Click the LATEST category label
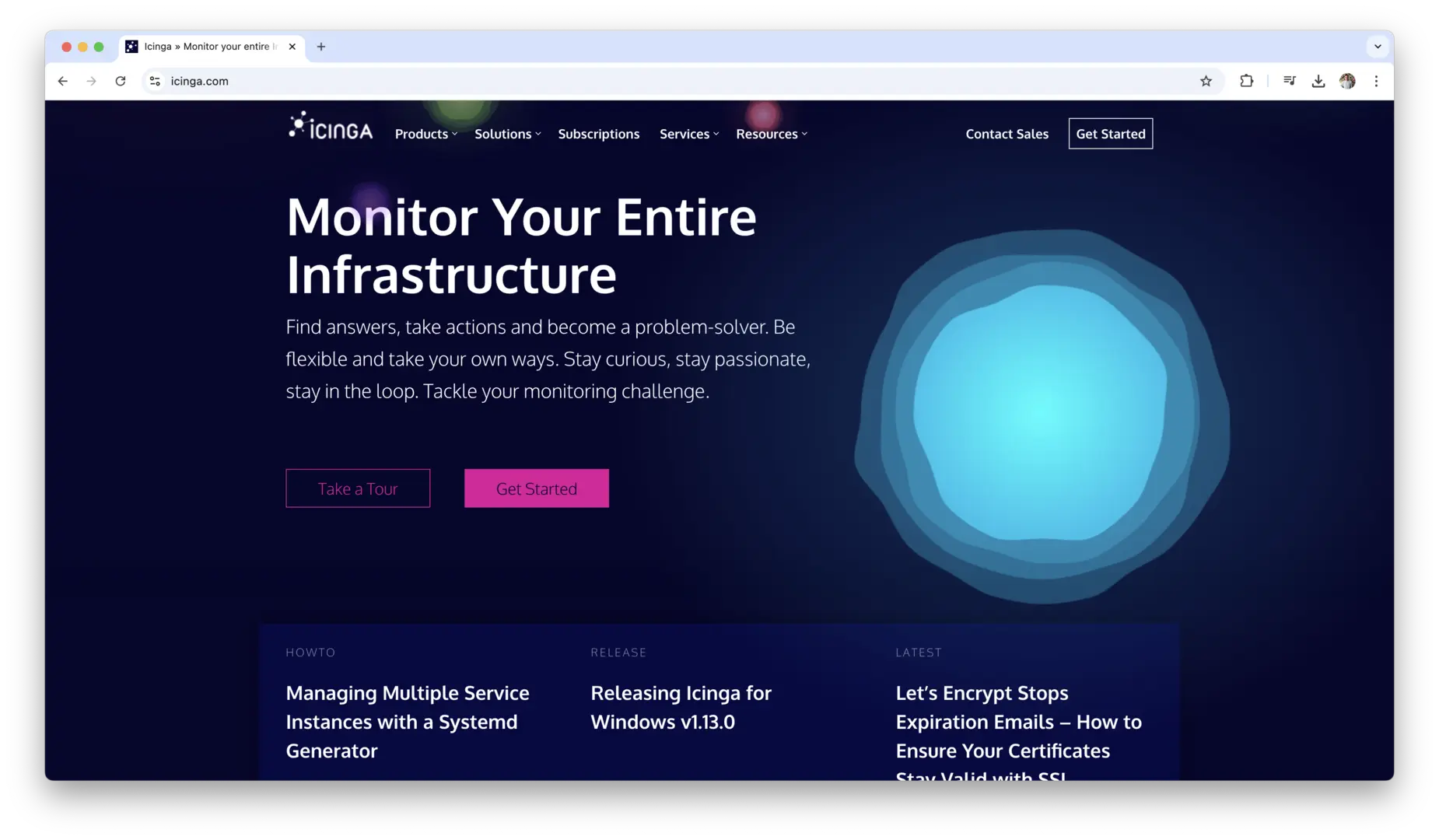Image resolution: width=1439 pixels, height=840 pixels. pyautogui.click(x=919, y=653)
